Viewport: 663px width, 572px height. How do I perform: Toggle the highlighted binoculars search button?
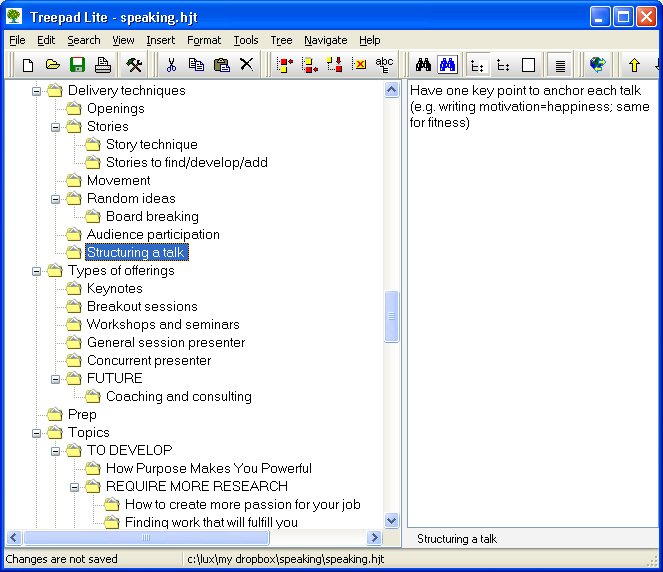pos(447,65)
